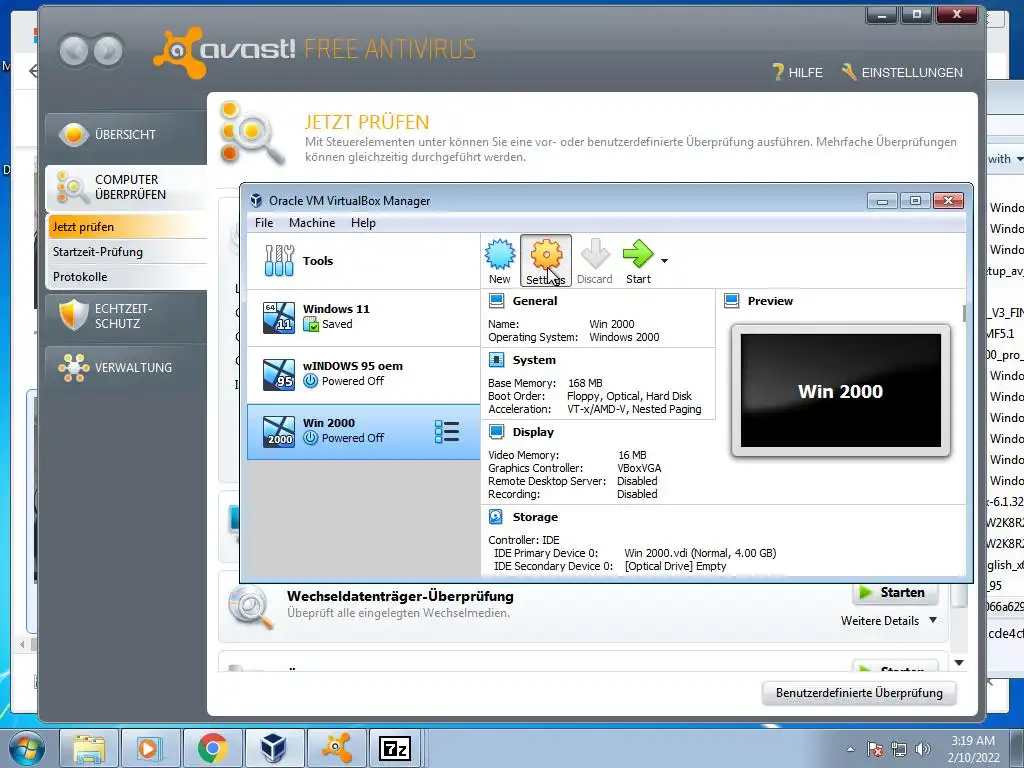Select the Windows 11 virtual machine

pyautogui.click(x=364, y=317)
